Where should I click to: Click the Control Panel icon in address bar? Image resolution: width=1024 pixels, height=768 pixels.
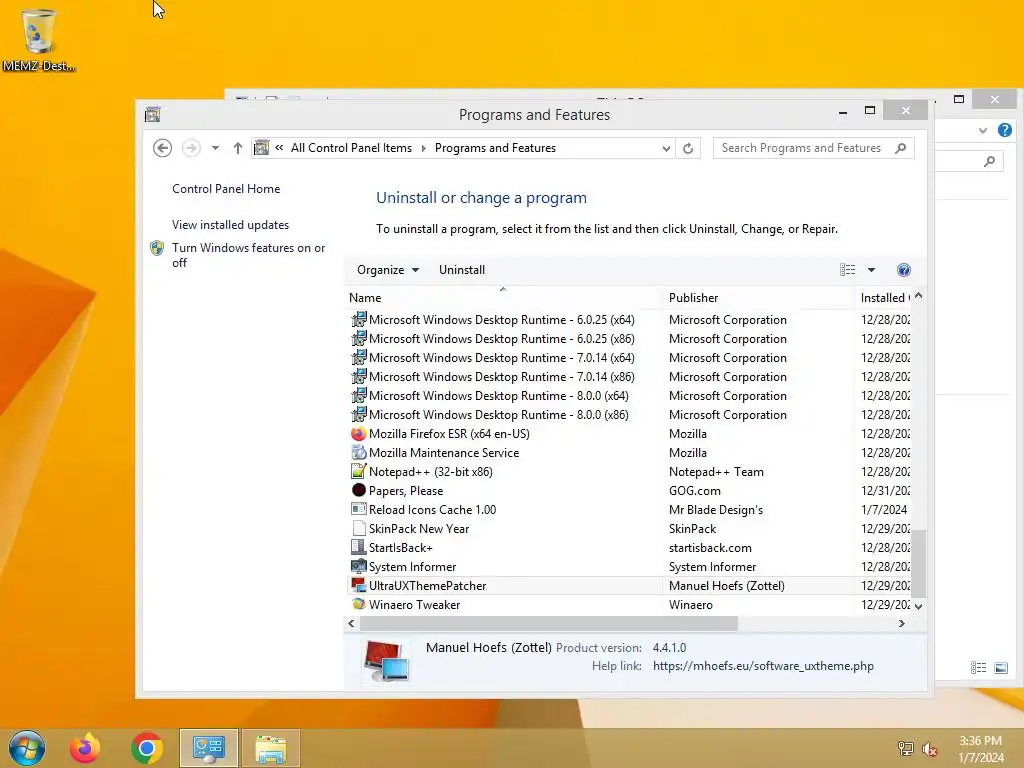(261, 148)
